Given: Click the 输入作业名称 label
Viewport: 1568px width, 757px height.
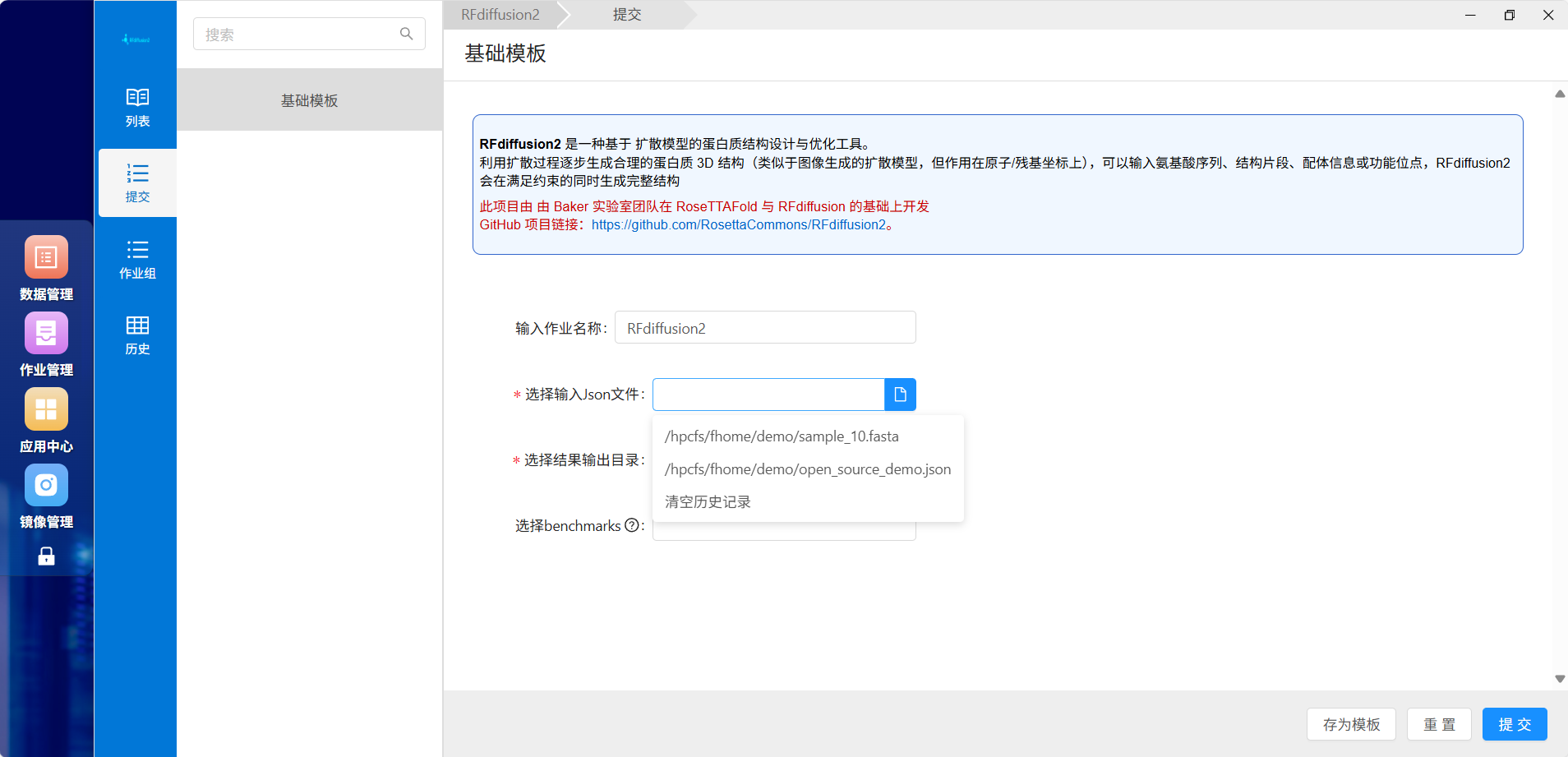Looking at the screenshot, I should point(561,329).
